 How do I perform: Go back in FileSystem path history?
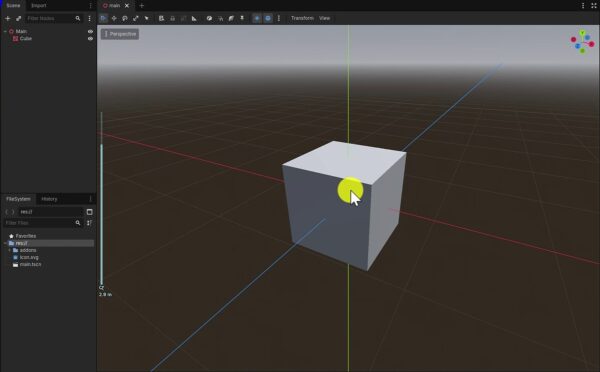coord(7,212)
